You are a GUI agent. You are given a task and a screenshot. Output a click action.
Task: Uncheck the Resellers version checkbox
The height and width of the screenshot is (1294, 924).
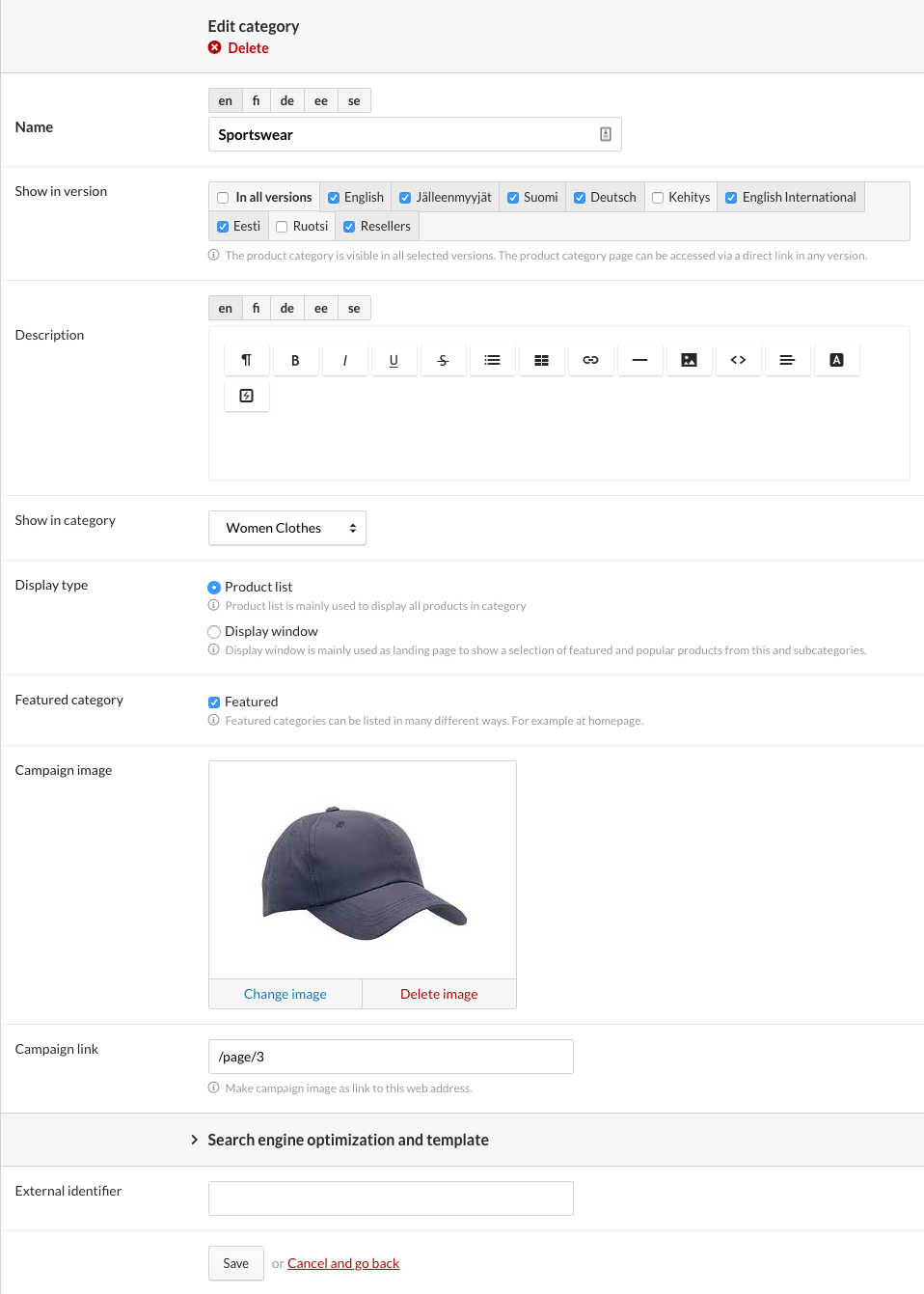point(349,227)
